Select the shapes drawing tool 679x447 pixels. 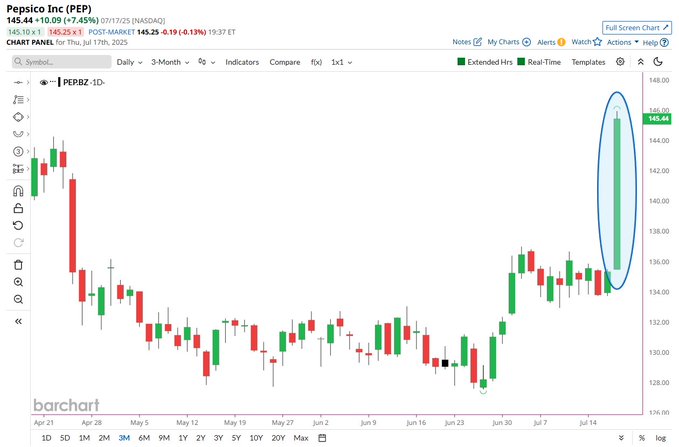pos(18,117)
